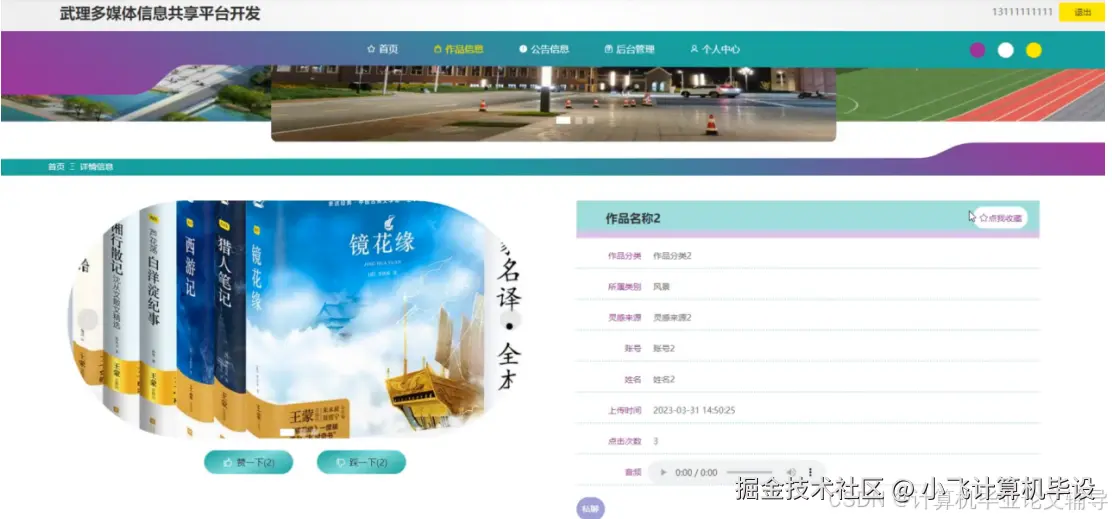Click the click count value 3
1112x519 pixels.
coord(655,441)
